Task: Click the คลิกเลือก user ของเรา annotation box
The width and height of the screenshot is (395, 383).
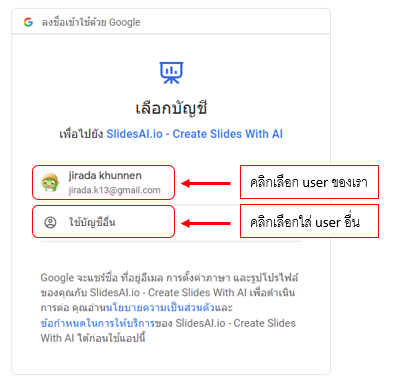Action: pyautogui.click(x=309, y=182)
